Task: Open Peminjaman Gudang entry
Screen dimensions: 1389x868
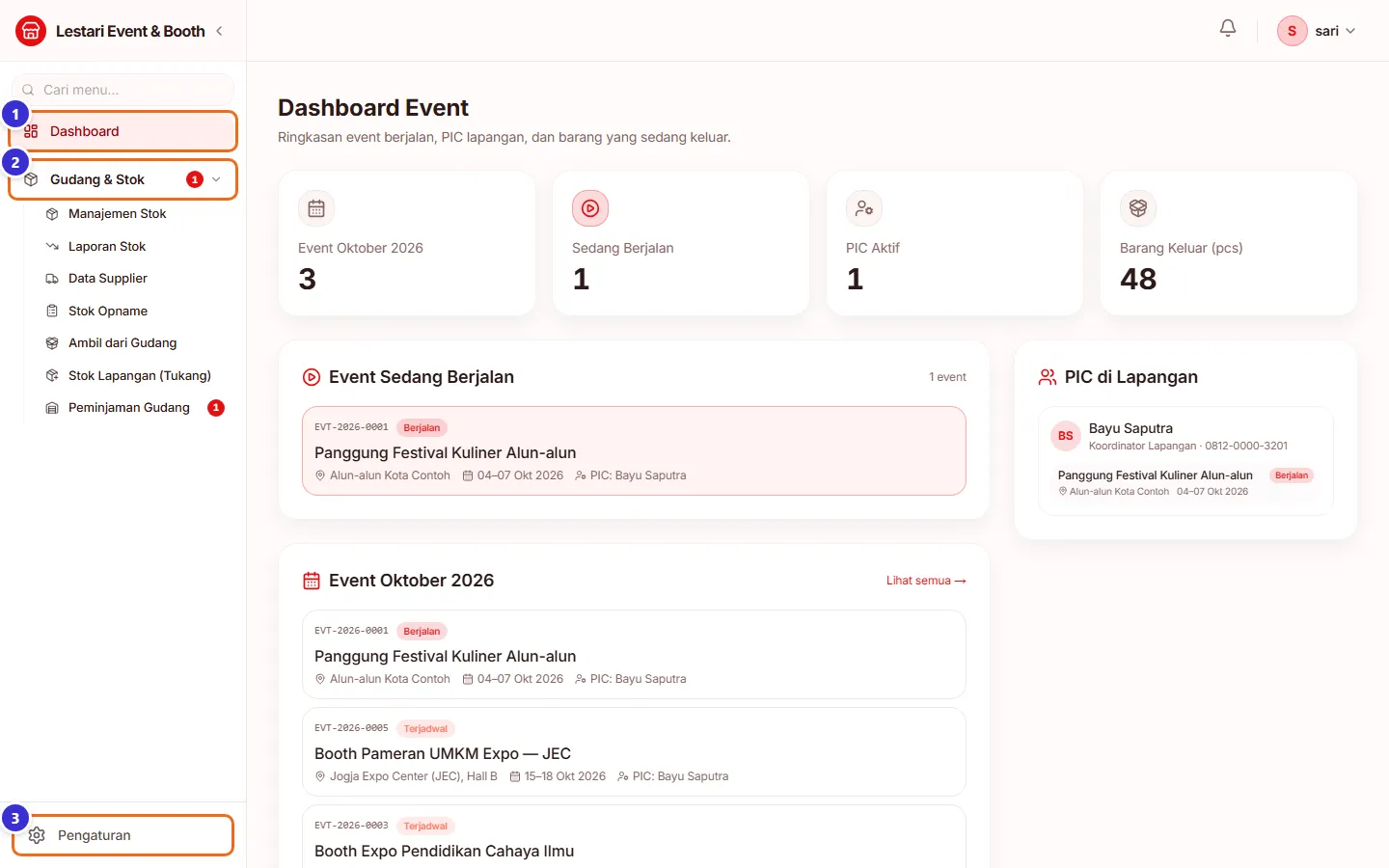Action: (130, 408)
